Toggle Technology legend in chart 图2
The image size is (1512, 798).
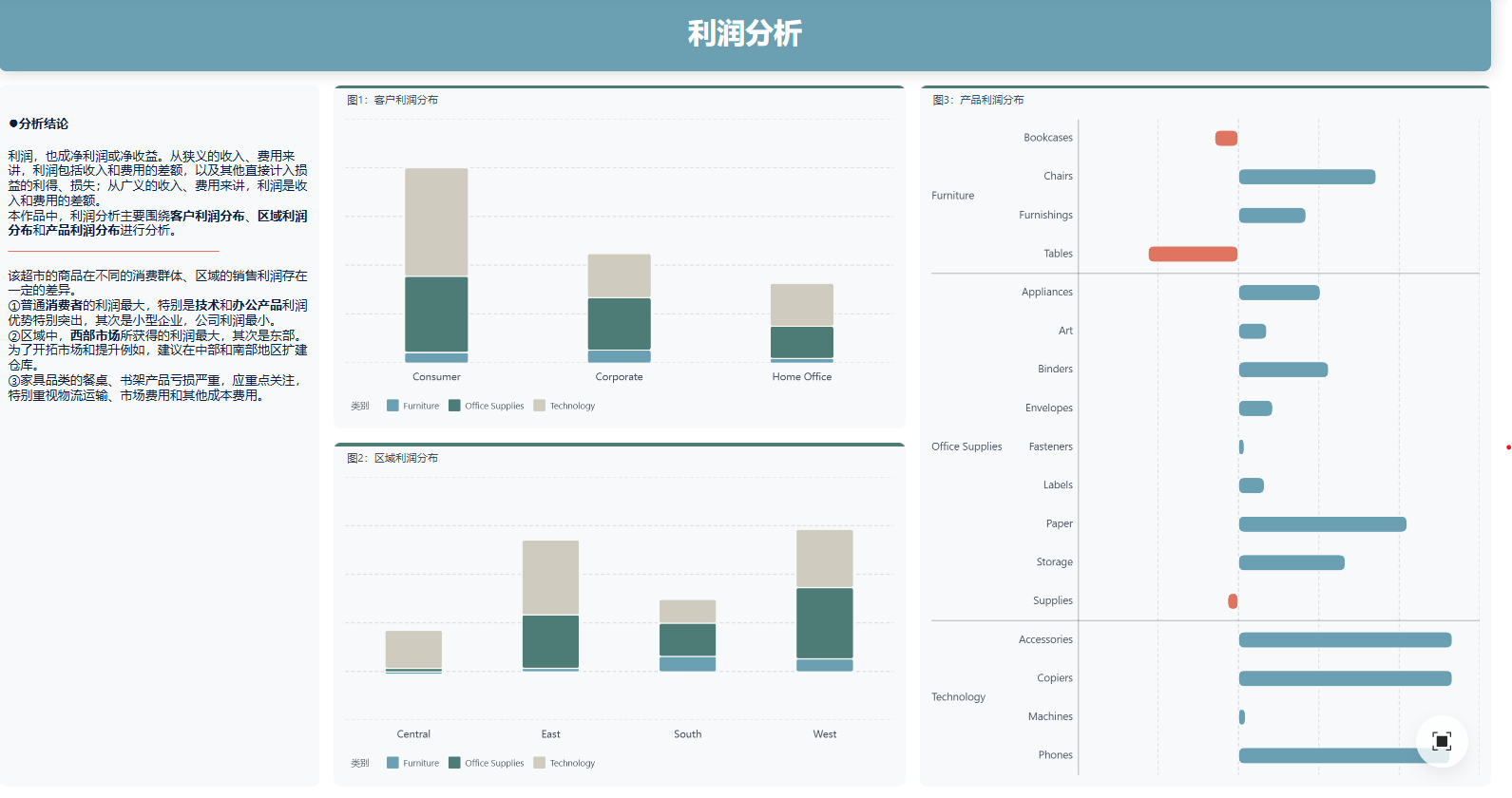coord(565,763)
